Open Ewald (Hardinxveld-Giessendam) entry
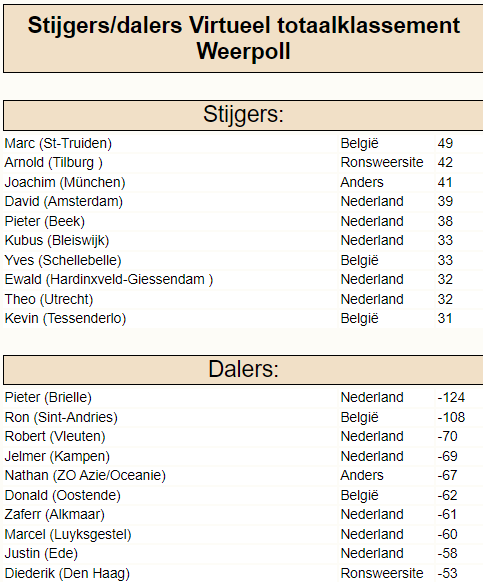Image resolution: width=483 pixels, height=582 pixels. 109,279
